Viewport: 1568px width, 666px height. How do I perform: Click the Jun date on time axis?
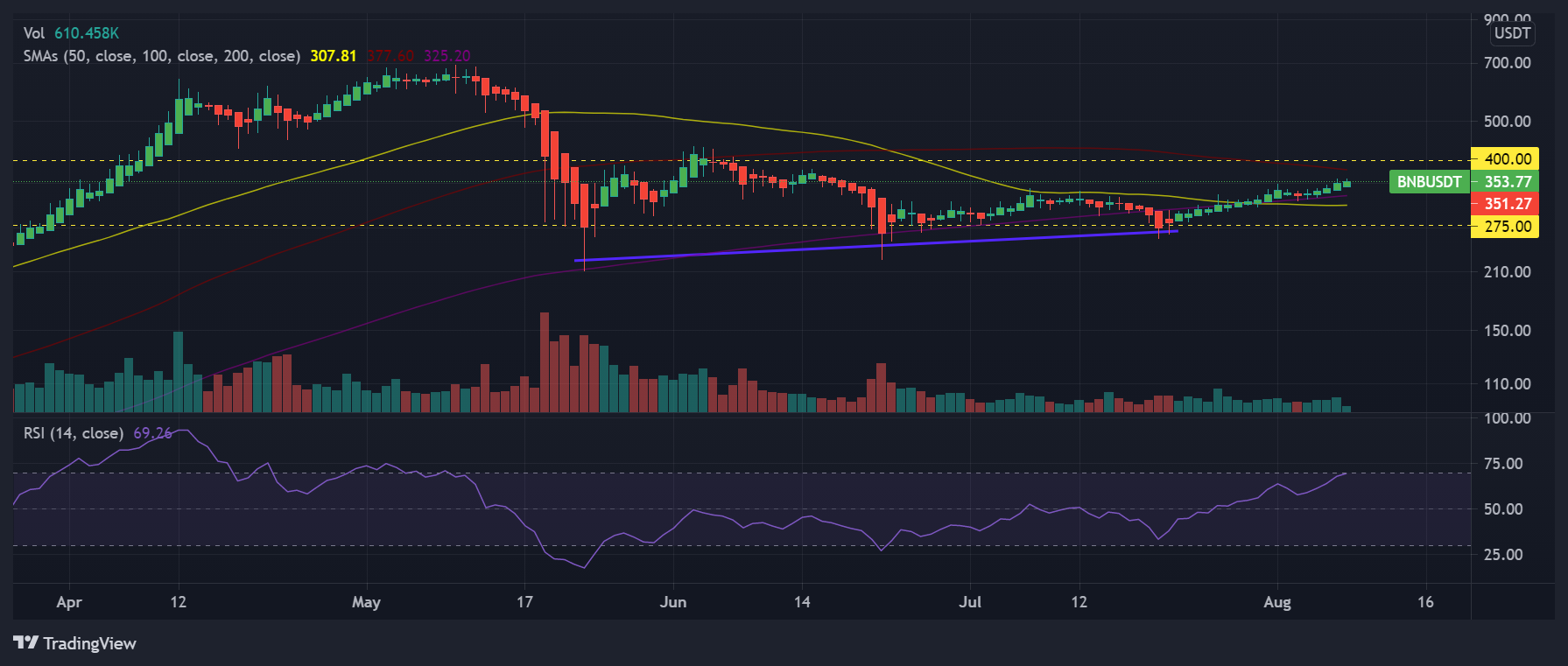673,602
